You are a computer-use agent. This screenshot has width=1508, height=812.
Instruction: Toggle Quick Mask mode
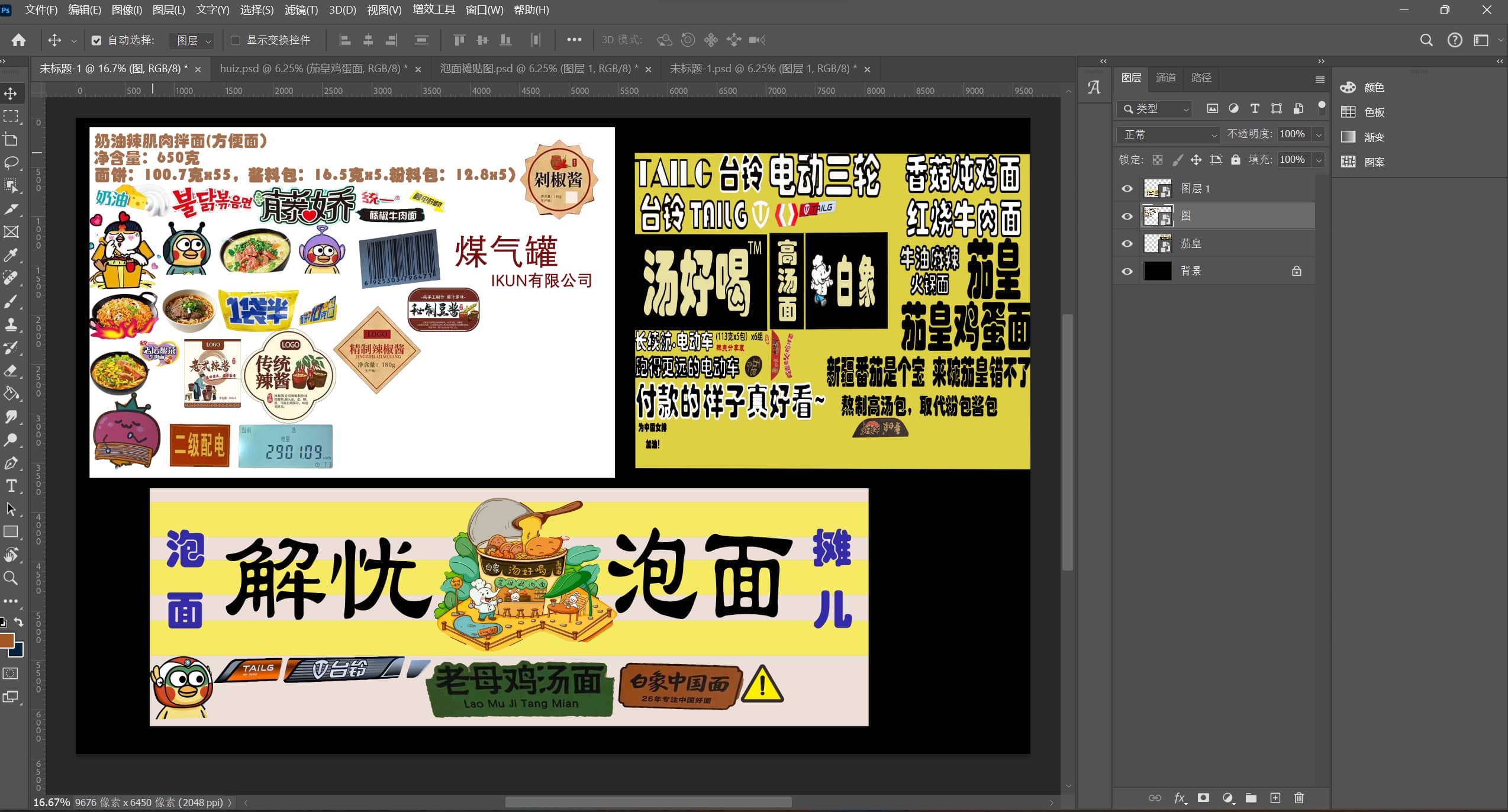click(11, 674)
